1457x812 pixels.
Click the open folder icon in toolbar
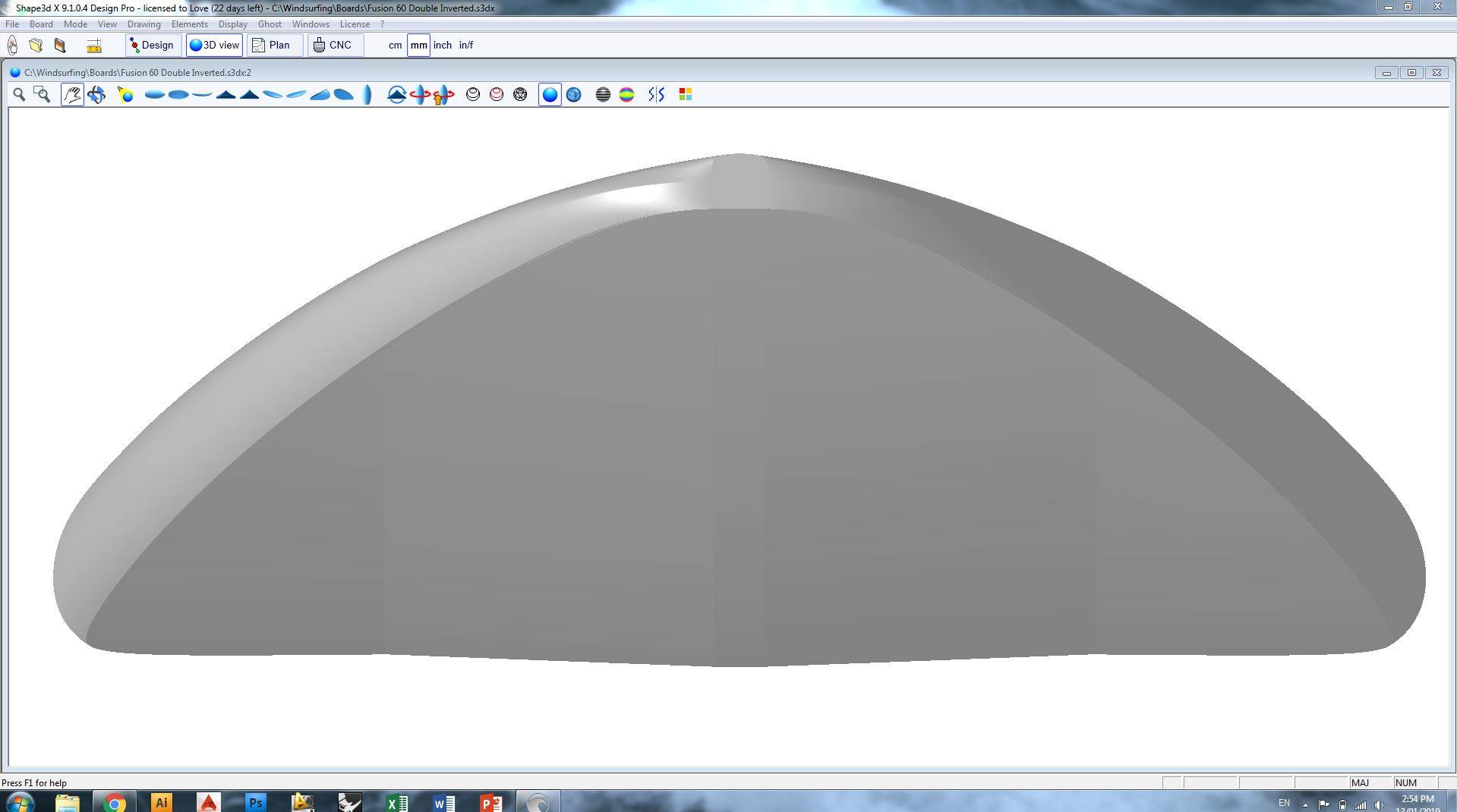(x=36, y=46)
